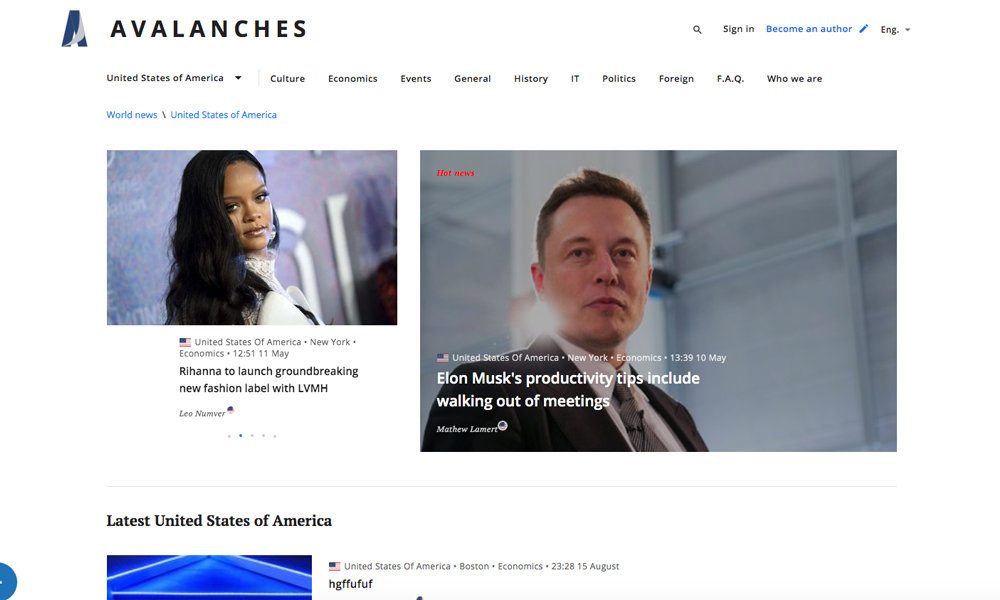Open the Politics category
Image resolution: width=1000 pixels, height=600 pixels.
click(619, 78)
